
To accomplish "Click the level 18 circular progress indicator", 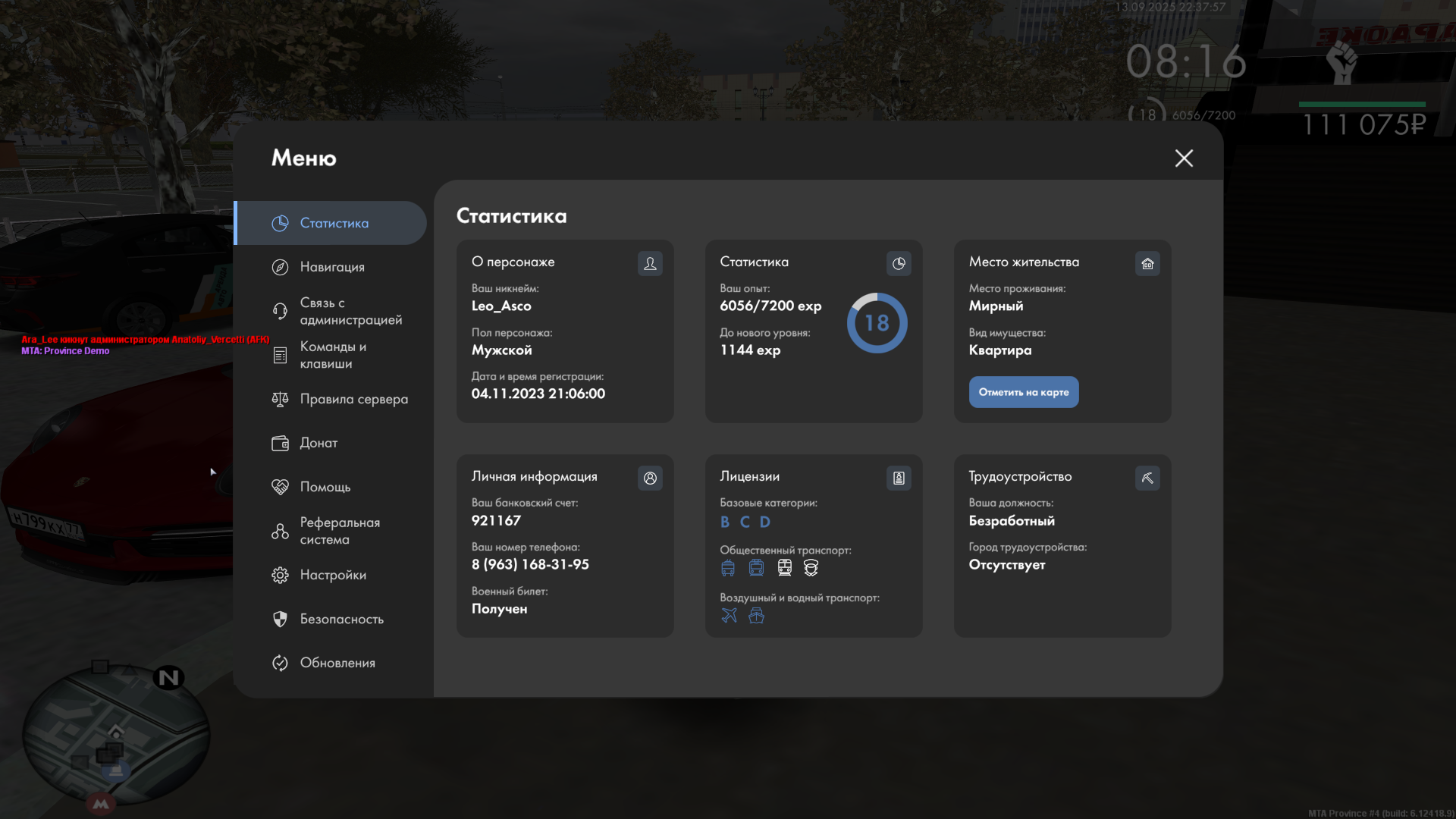I will click(x=877, y=323).
